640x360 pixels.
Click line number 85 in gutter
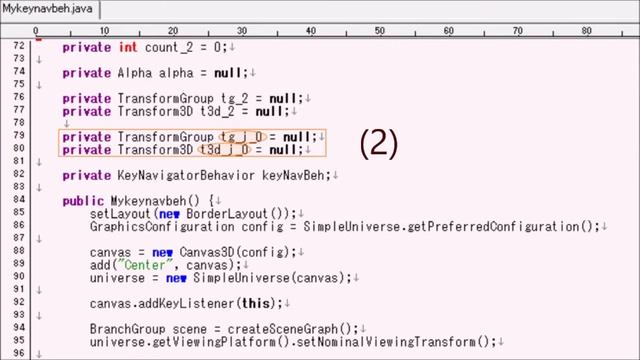point(19,212)
